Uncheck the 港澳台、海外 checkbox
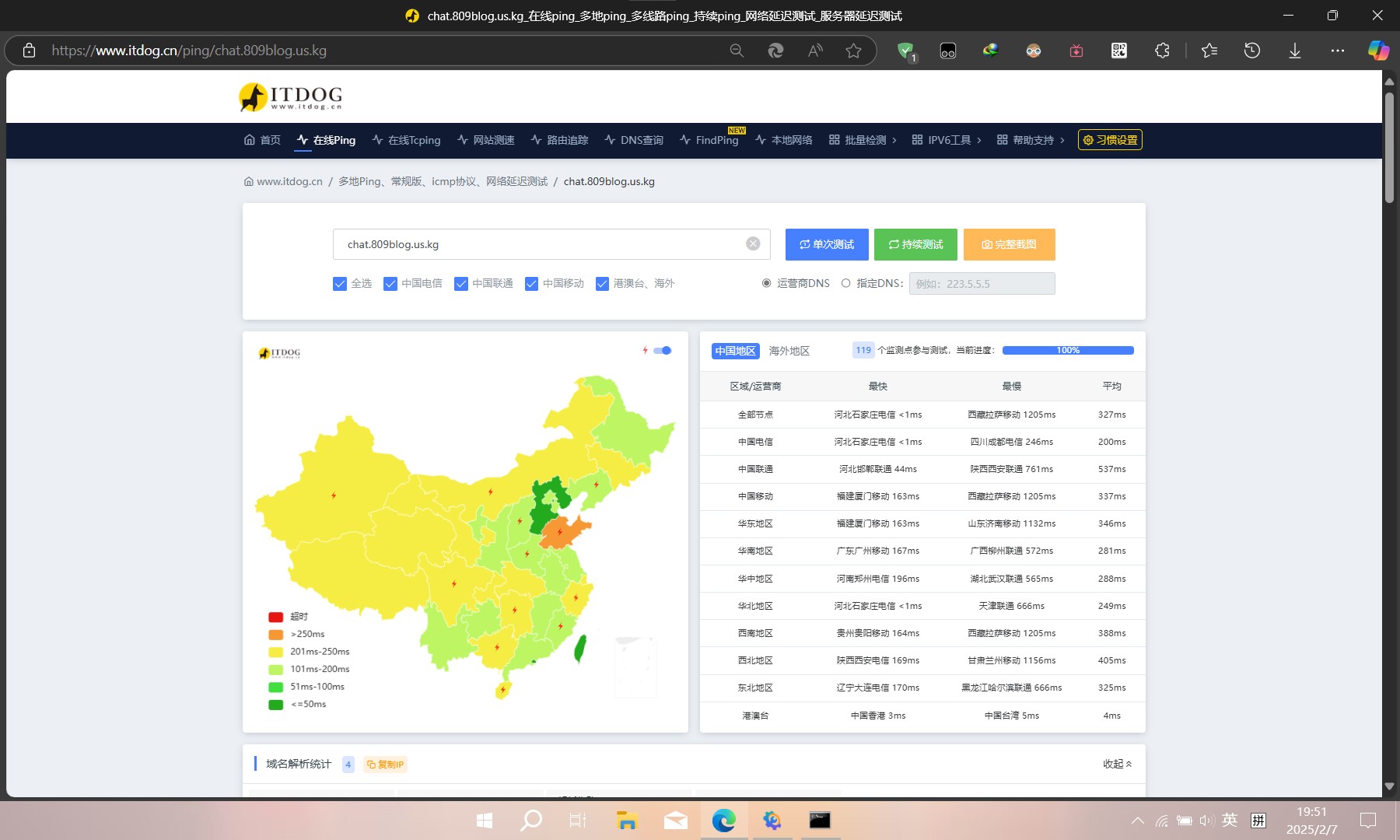This screenshot has height=840, width=1400. tap(602, 284)
